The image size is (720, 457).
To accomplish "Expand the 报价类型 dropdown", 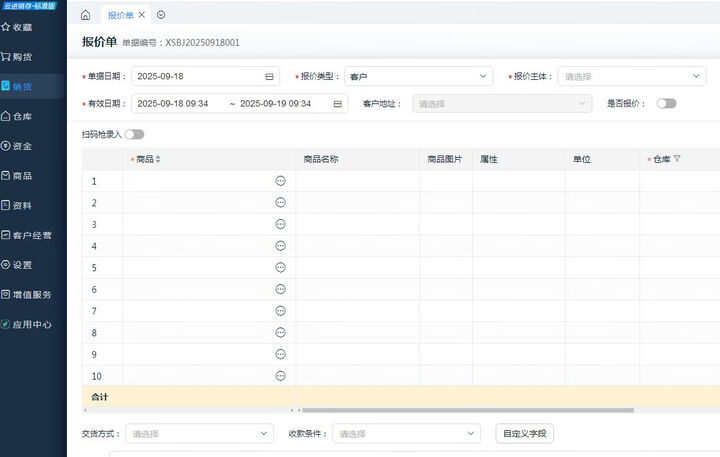I will click(418, 76).
